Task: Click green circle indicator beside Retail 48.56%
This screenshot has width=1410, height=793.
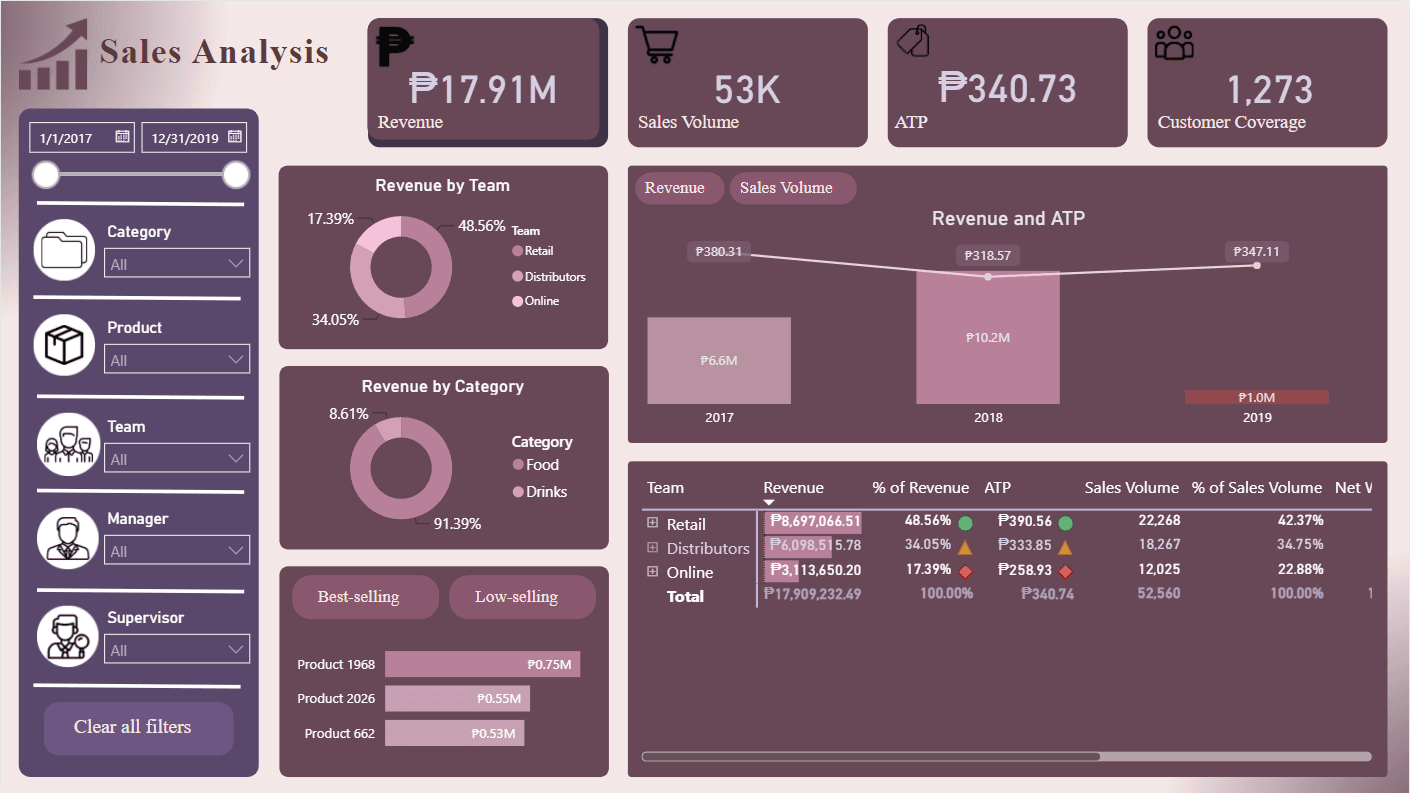Action: [965, 523]
